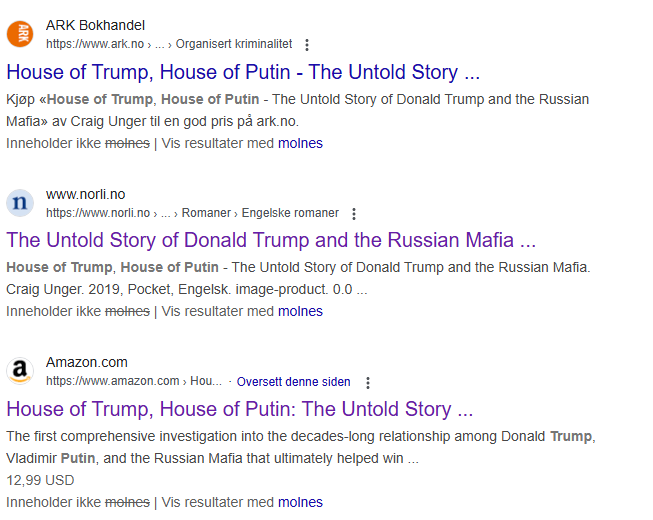Click 'molnes' link under norli.no result
This screenshot has width=653, height=520.
[300, 311]
